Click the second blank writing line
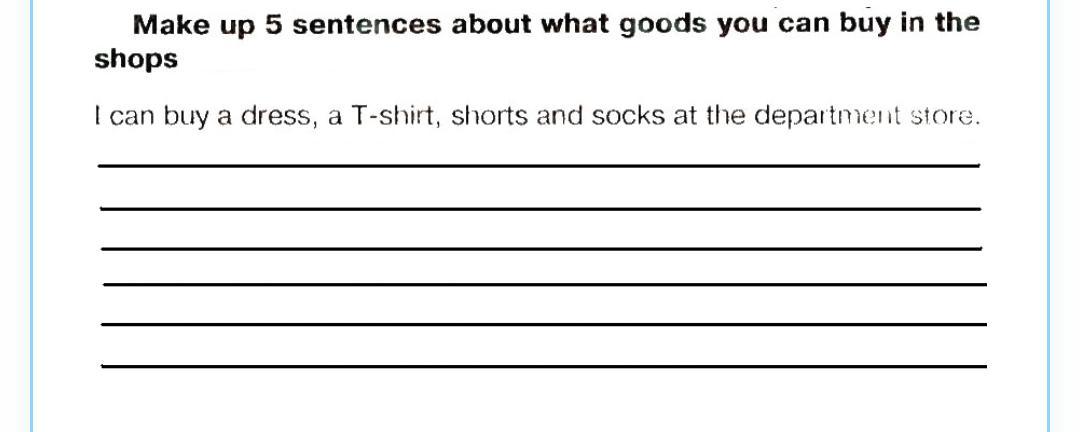Viewport: 1080px width, 432px height. coord(541,207)
